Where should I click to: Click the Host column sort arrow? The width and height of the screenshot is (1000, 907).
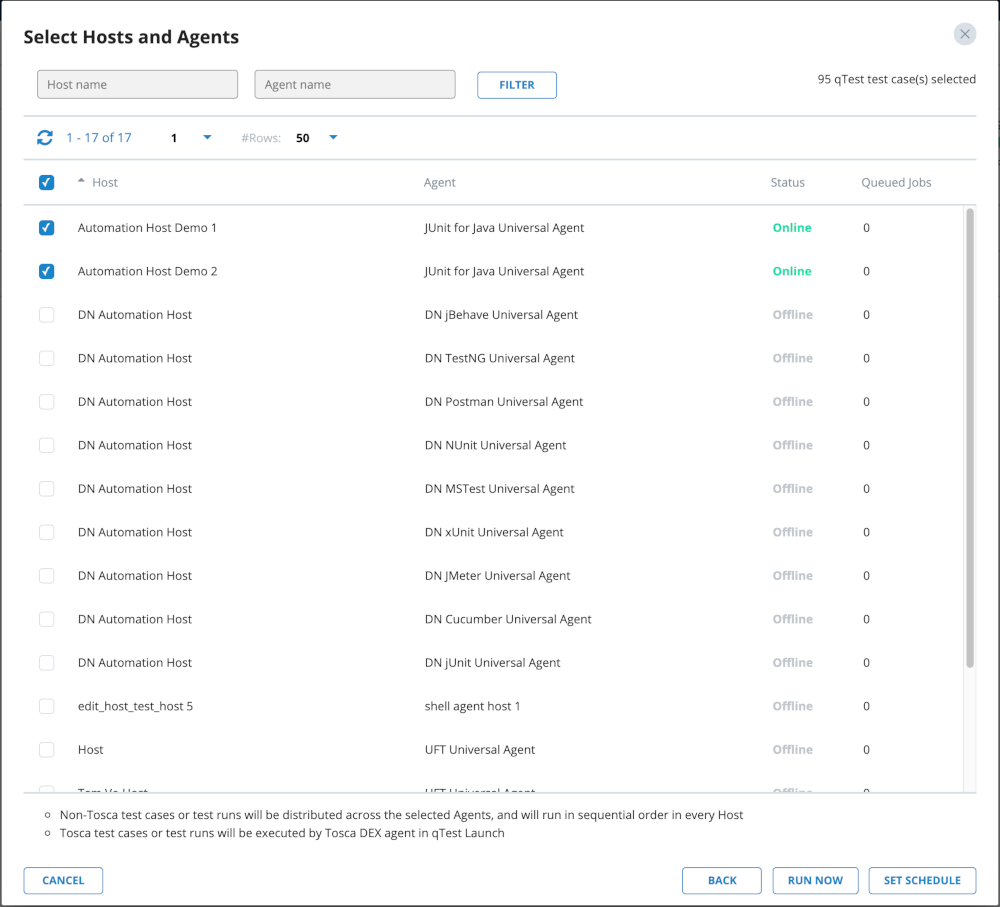pyautogui.click(x=81, y=181)
